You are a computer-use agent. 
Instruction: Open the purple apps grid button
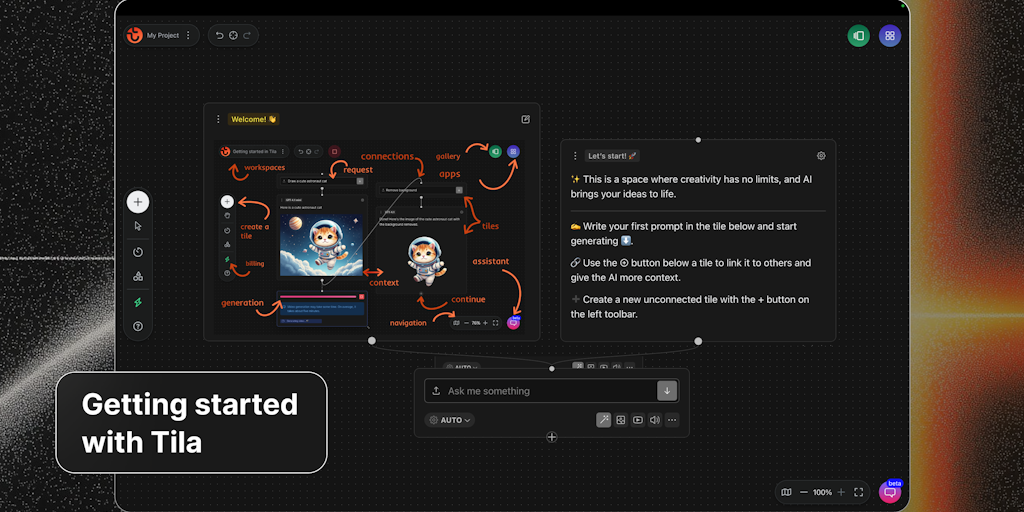click(x=889, y=36)
